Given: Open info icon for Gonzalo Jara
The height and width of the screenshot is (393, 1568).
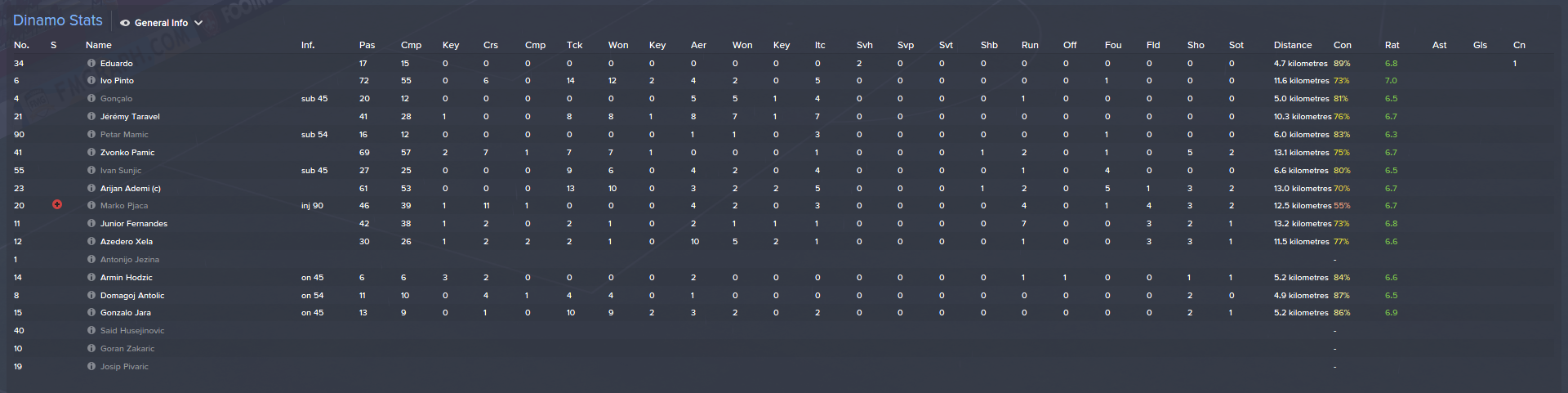Looking at the screenshot, I should point(91,313).
